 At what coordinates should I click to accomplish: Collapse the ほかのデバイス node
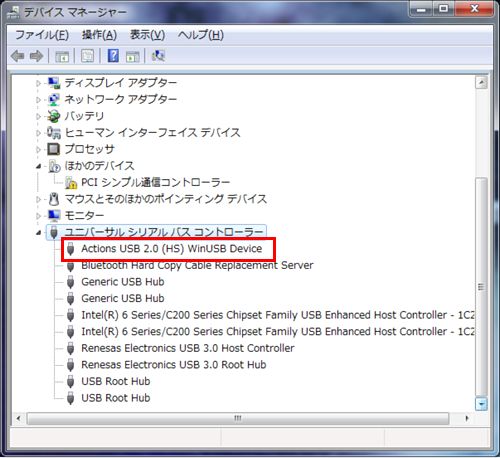click(x=38, y=166)
